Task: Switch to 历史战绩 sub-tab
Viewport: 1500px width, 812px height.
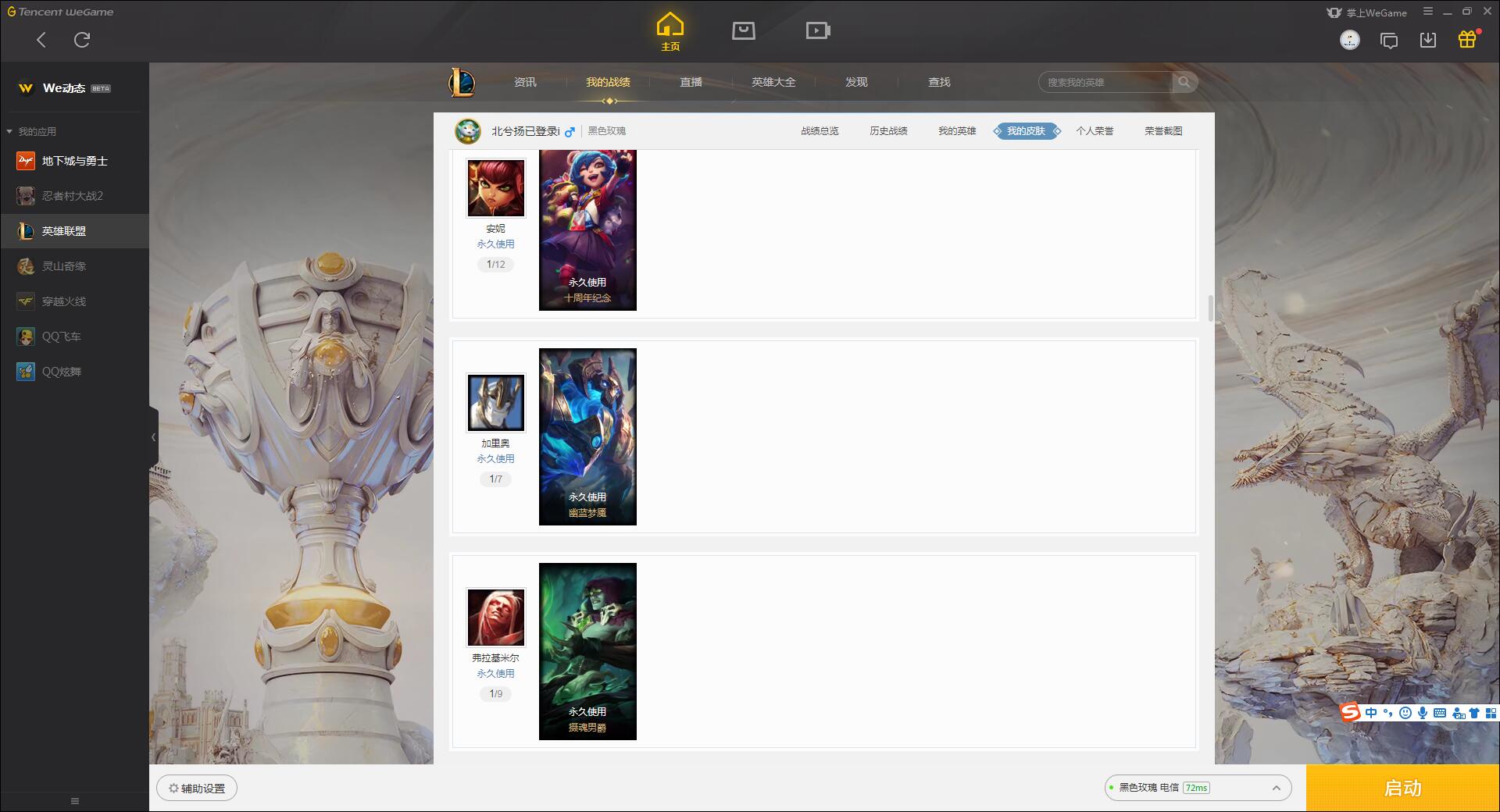Action: pyautogui.click(x=888, y=131)
